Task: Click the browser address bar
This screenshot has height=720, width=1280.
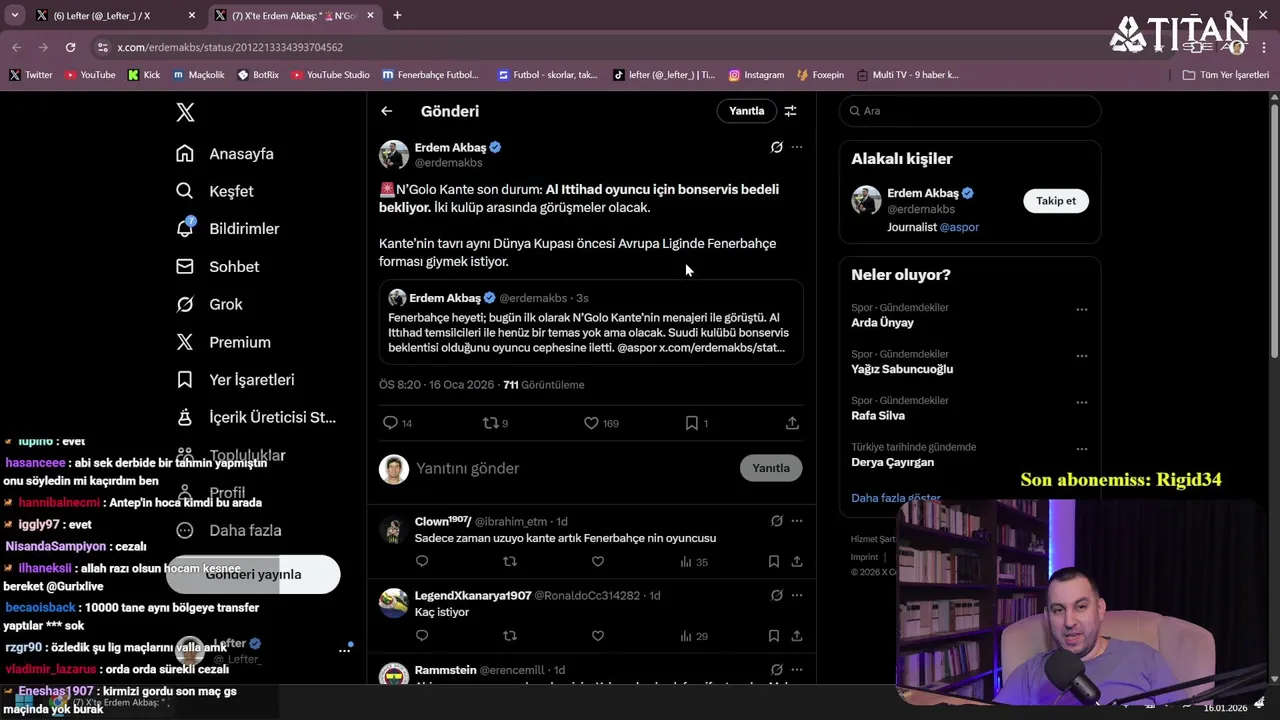Action: pos(600,47)
